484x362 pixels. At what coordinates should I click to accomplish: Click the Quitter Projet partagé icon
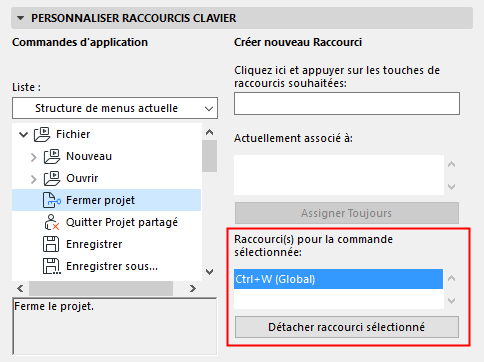pos(52,222)
